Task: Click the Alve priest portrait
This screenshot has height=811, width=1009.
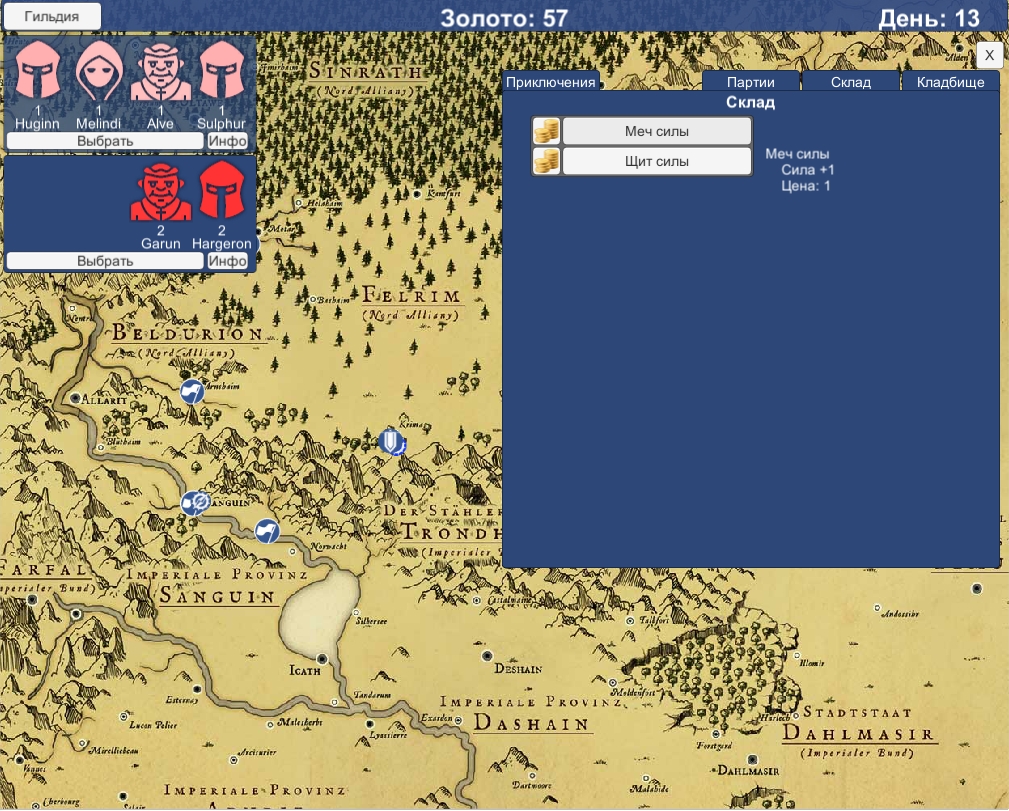Action: point(160,72)
